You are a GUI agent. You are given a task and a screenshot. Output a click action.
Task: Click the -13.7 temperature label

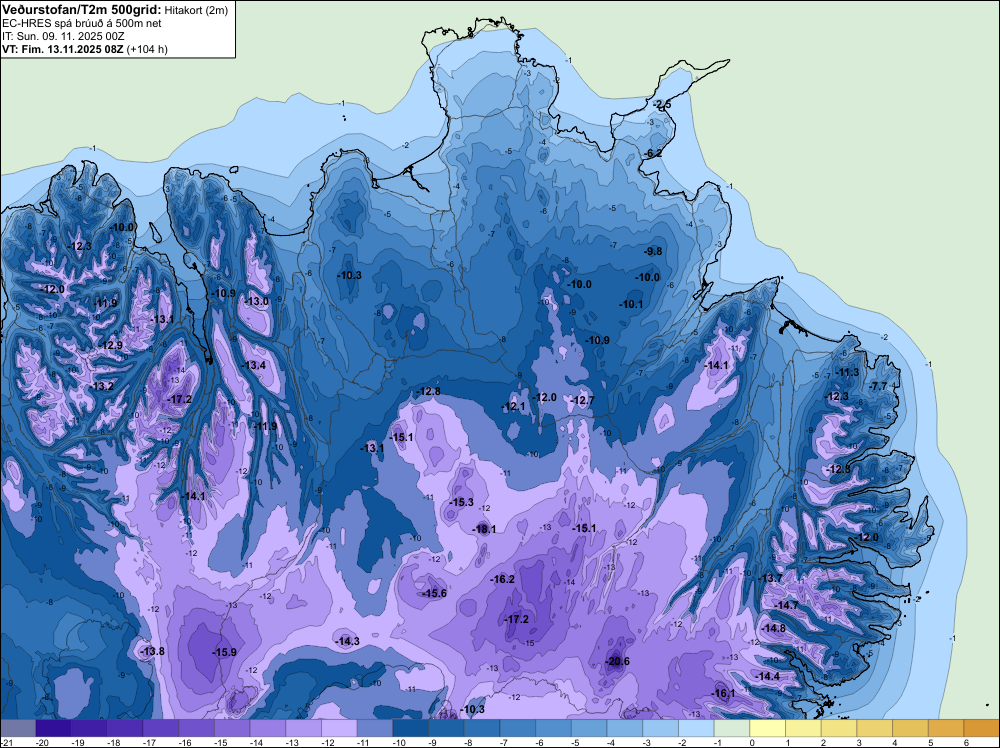[x=770, y=578]
